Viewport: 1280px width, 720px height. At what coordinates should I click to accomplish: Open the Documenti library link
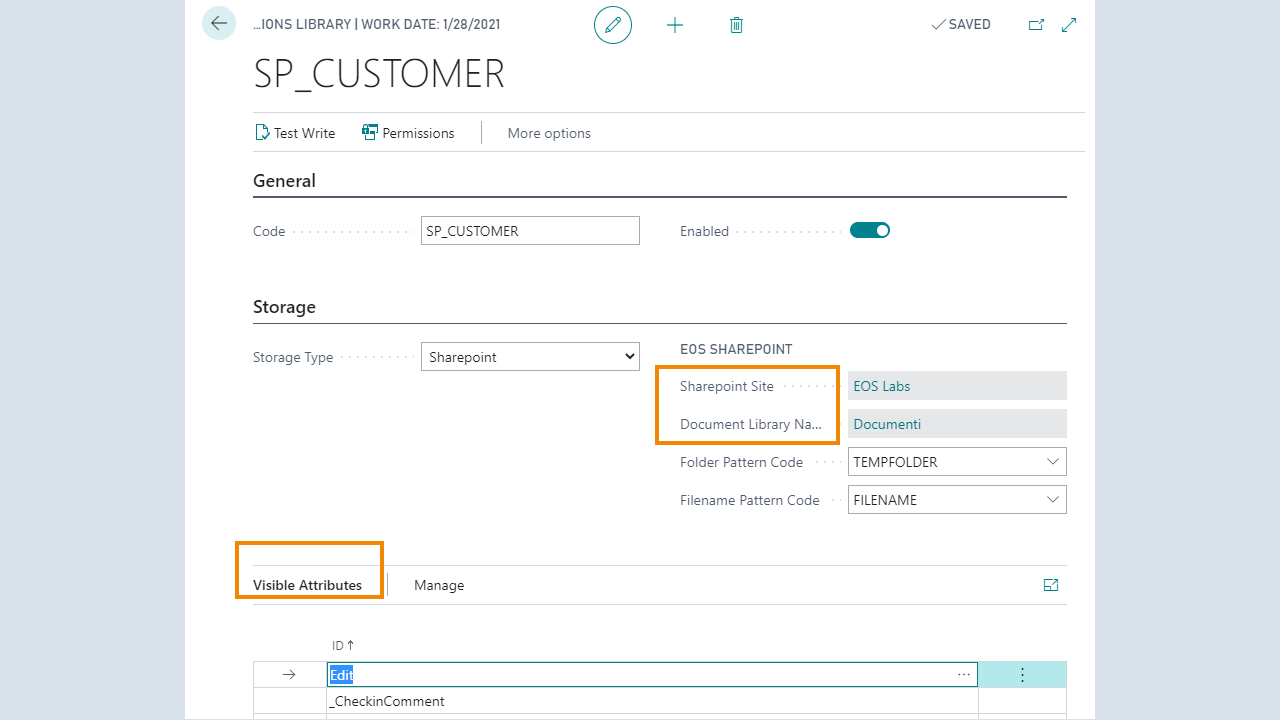[887, 424]
